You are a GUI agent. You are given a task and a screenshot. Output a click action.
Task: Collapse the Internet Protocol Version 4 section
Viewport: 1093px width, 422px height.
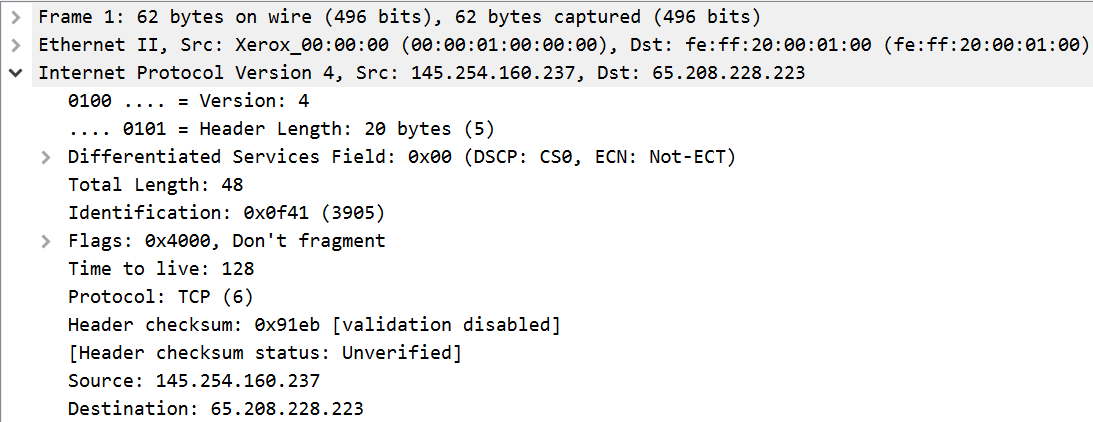pyautogui.click(x=15, y=73)
